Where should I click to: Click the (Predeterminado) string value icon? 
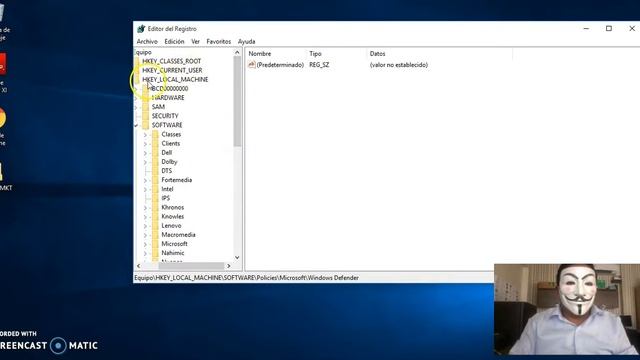[252, 64]
